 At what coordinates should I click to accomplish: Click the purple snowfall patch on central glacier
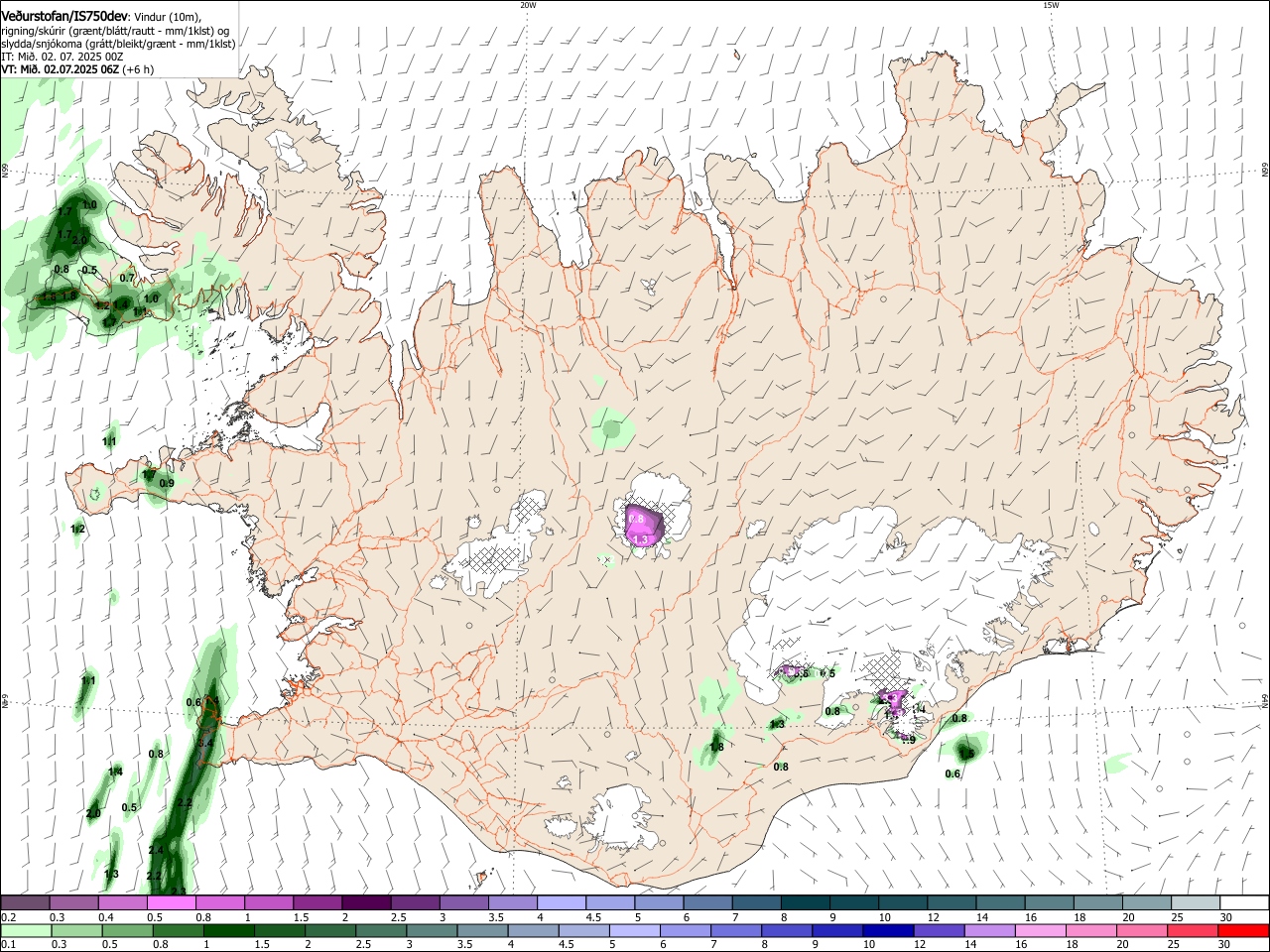[643, 526]
